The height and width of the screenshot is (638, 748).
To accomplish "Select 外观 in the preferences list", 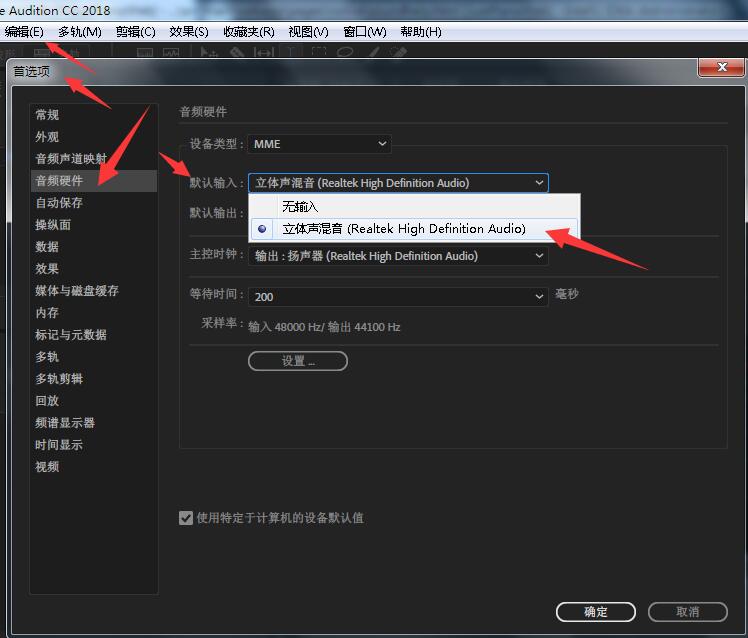I will pos(94,136).
